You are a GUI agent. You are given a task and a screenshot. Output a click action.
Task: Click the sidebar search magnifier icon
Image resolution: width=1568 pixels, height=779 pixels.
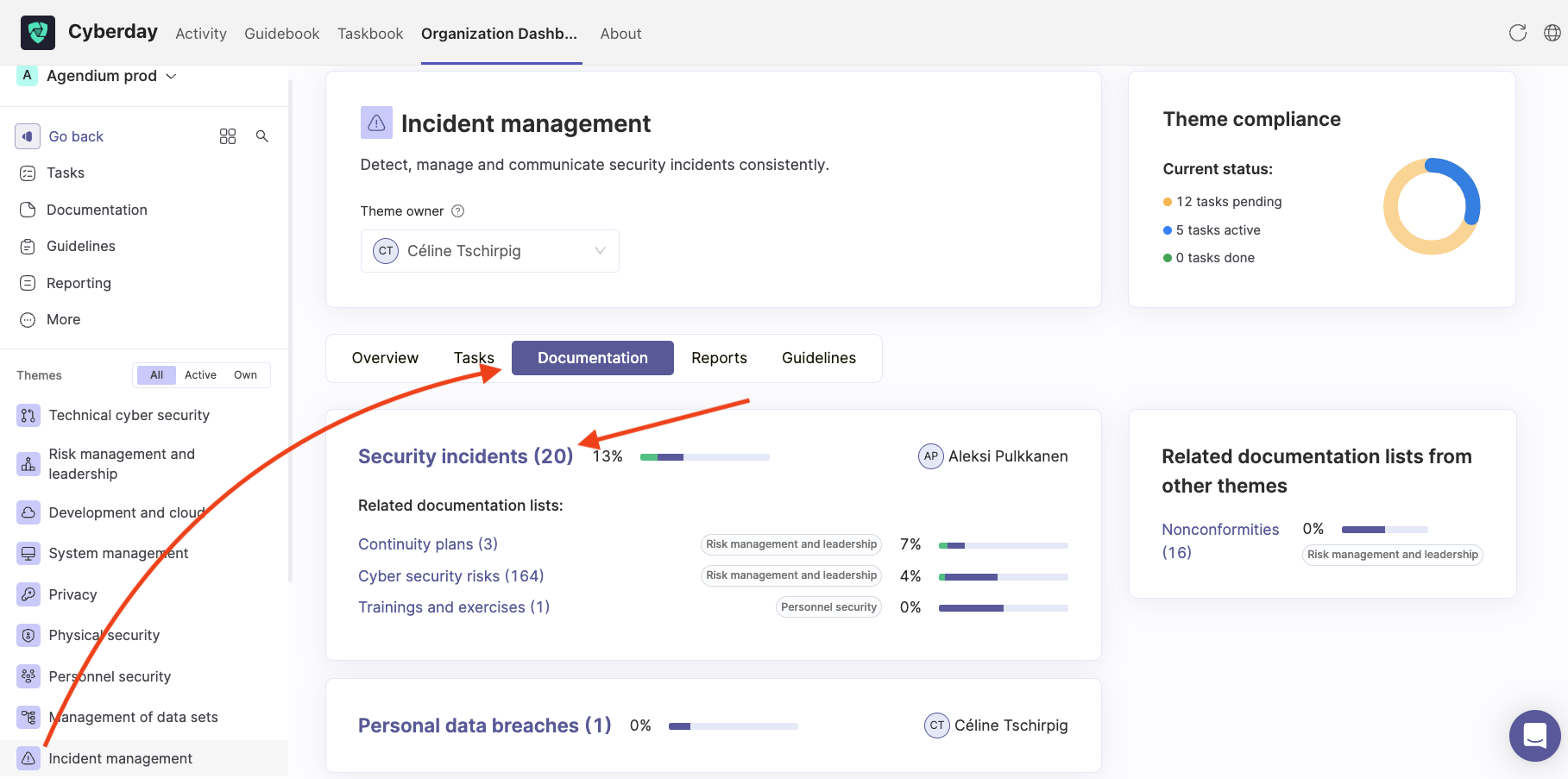[262, 136]
